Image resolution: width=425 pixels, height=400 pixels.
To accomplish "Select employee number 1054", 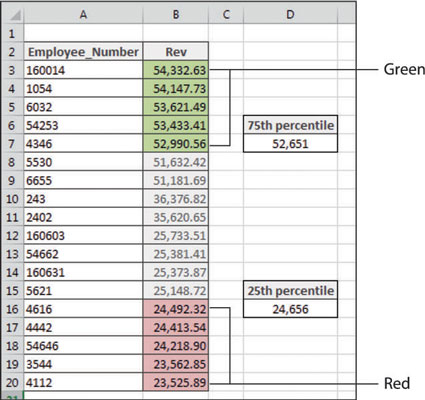I will [83, 88].
